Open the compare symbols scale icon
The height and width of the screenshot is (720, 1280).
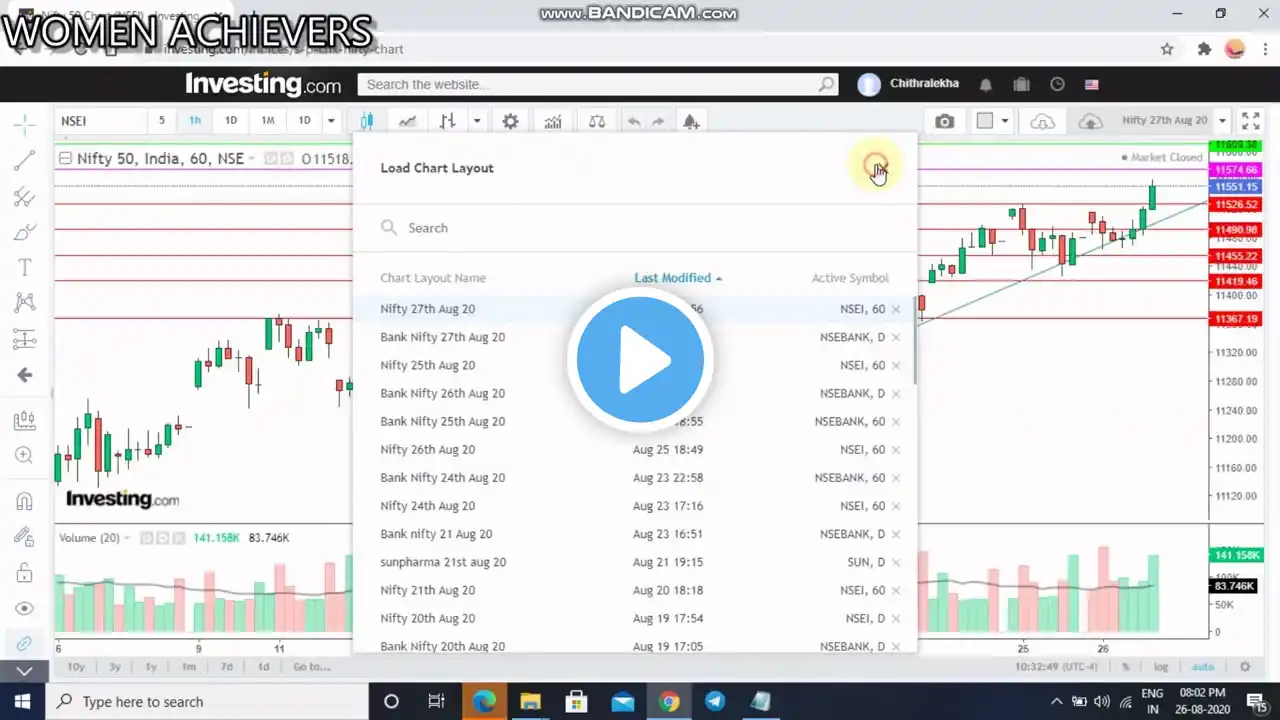coord(597,121)
